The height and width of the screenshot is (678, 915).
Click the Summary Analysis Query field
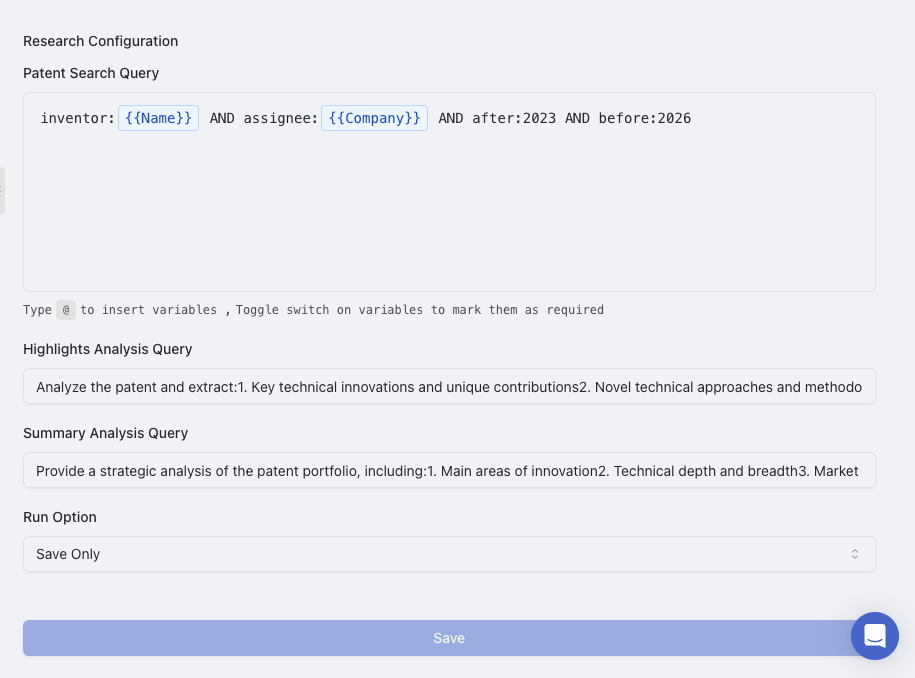(x=448, y=470)
